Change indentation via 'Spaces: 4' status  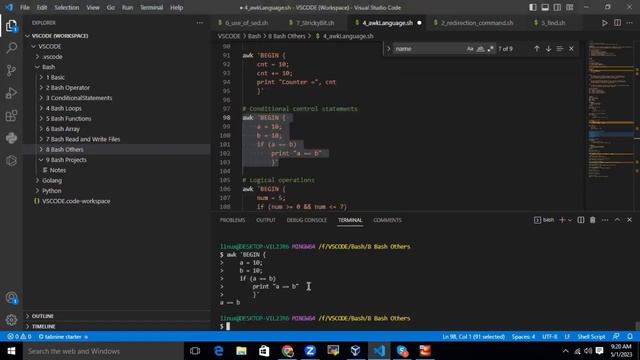pos(523,337)
